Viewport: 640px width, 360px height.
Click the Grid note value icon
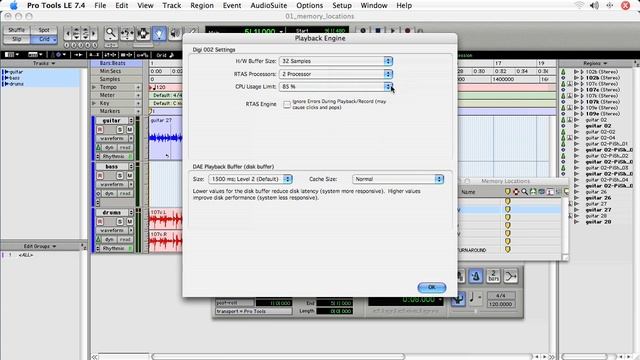pyautogui.click(x=171, y=55)
